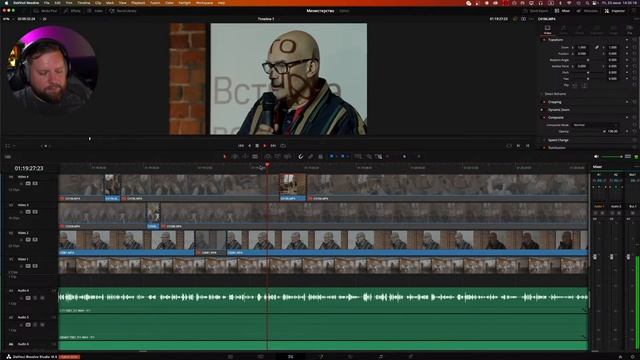This screenshot has width=640, height=360.
Task: Expand the Smart Reframe section
Action: (555, 94)
